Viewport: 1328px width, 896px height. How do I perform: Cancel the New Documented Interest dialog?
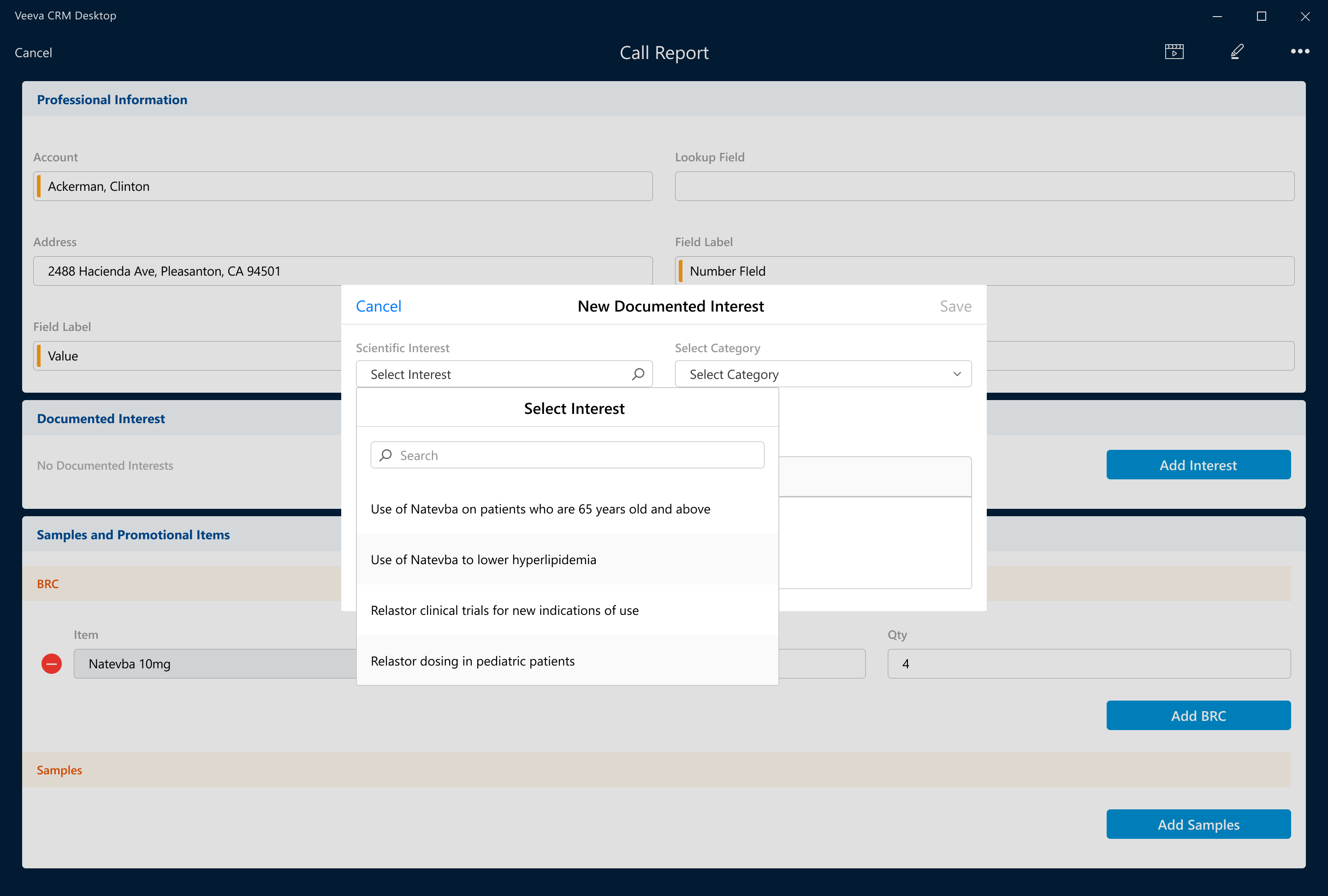[378, 306]
